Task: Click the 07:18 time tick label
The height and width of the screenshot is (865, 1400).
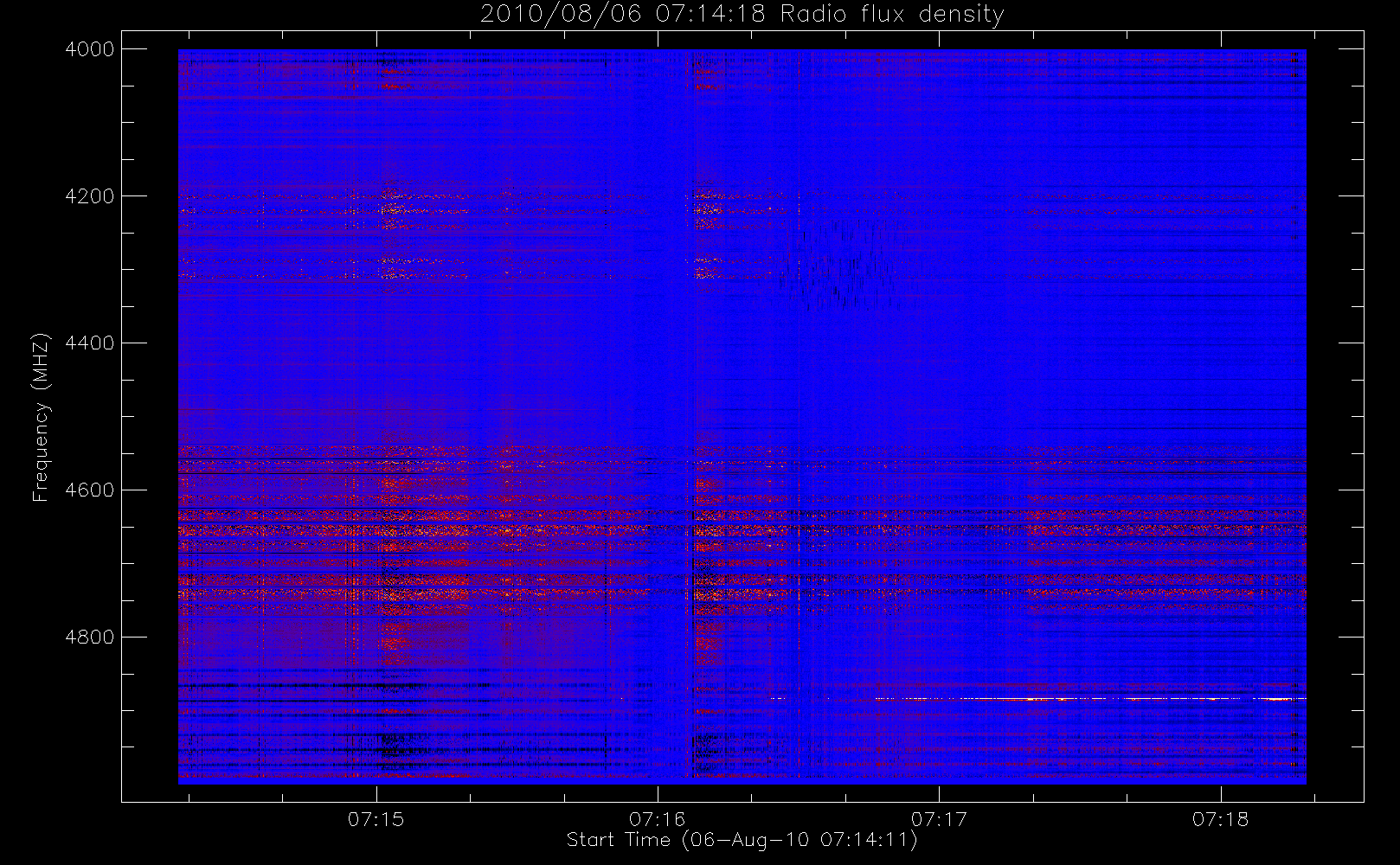Action: (x=1220, y=819)
